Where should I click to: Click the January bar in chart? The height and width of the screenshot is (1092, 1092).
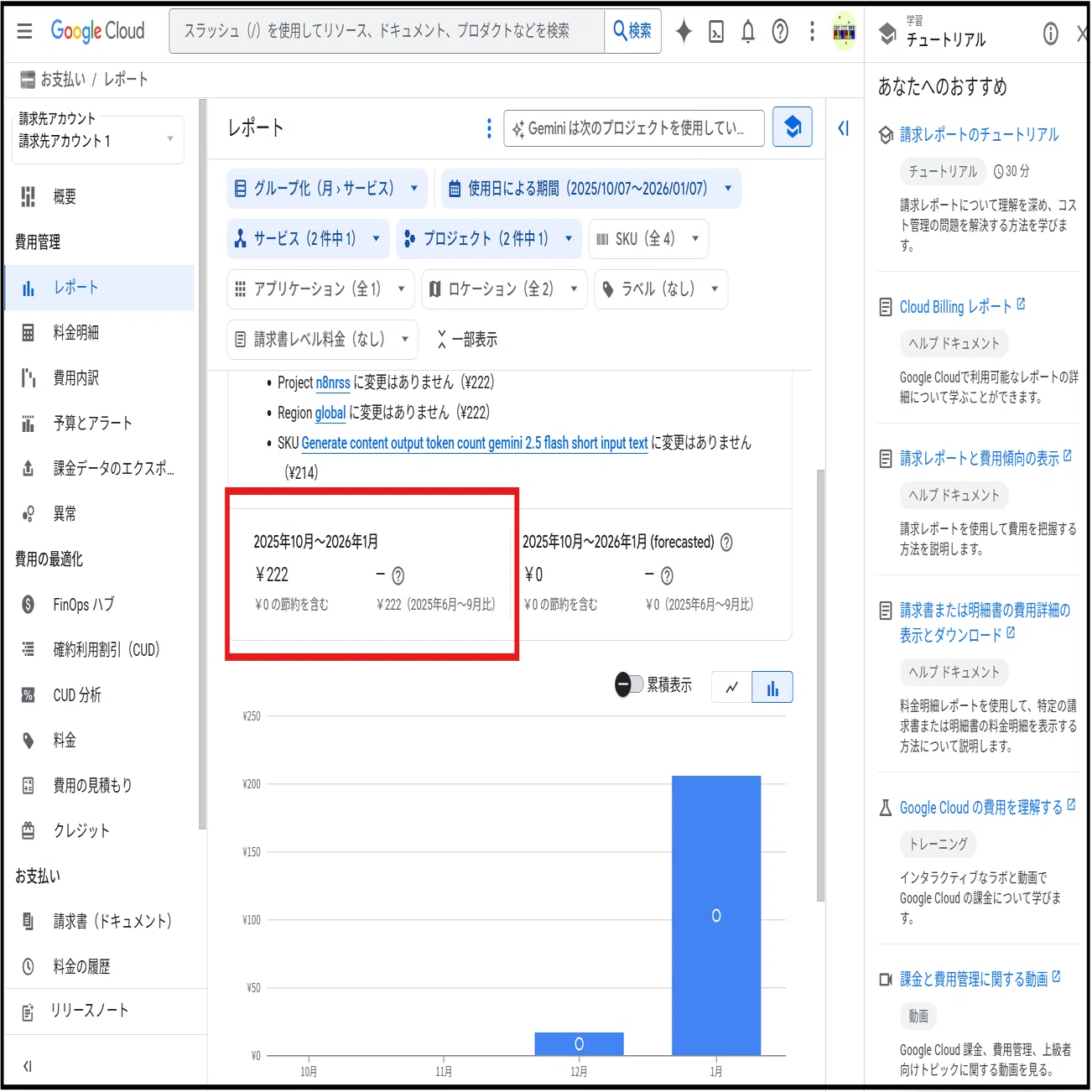(x=716, y=915)
